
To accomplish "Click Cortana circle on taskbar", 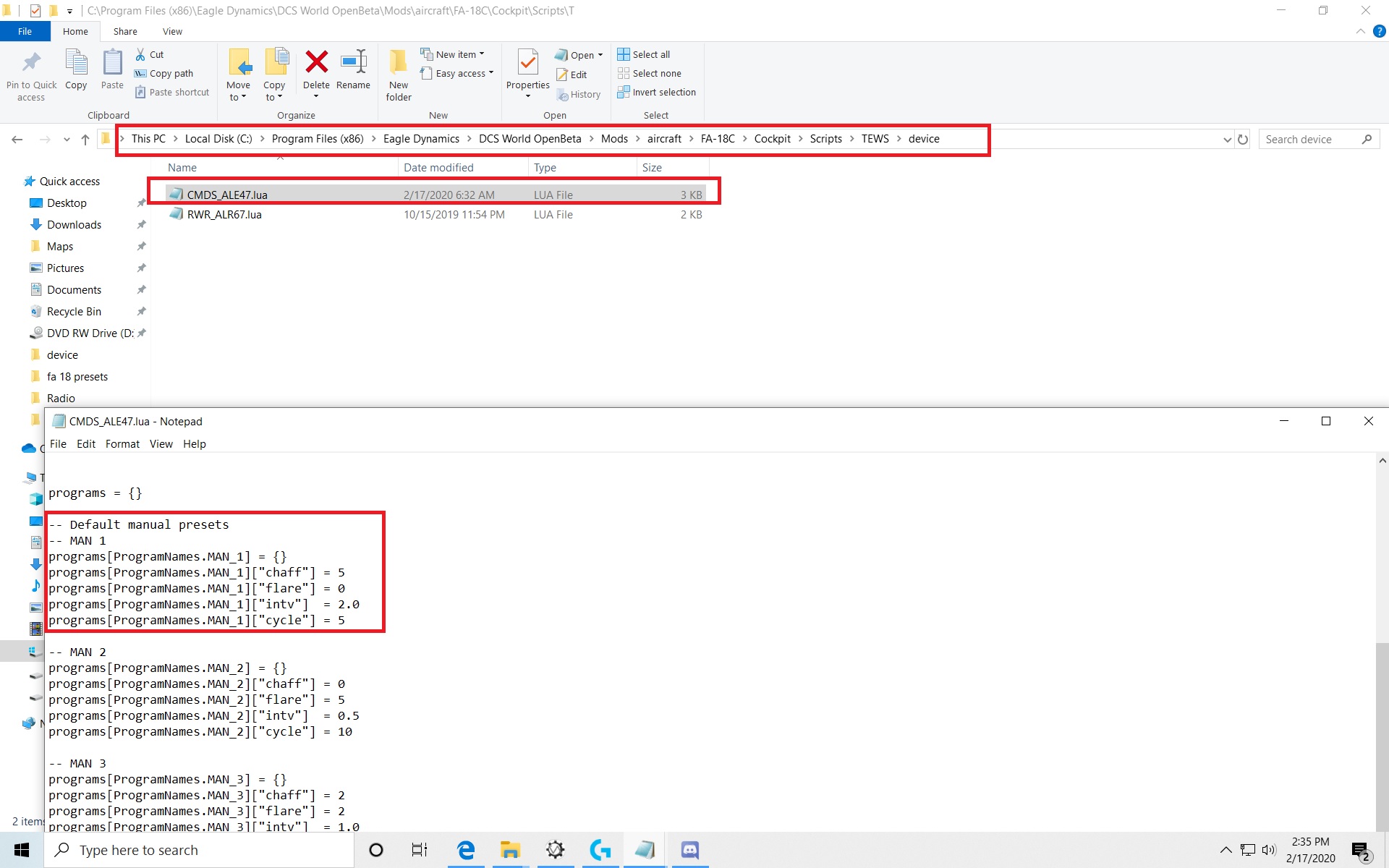I will (x=375, y=850).
